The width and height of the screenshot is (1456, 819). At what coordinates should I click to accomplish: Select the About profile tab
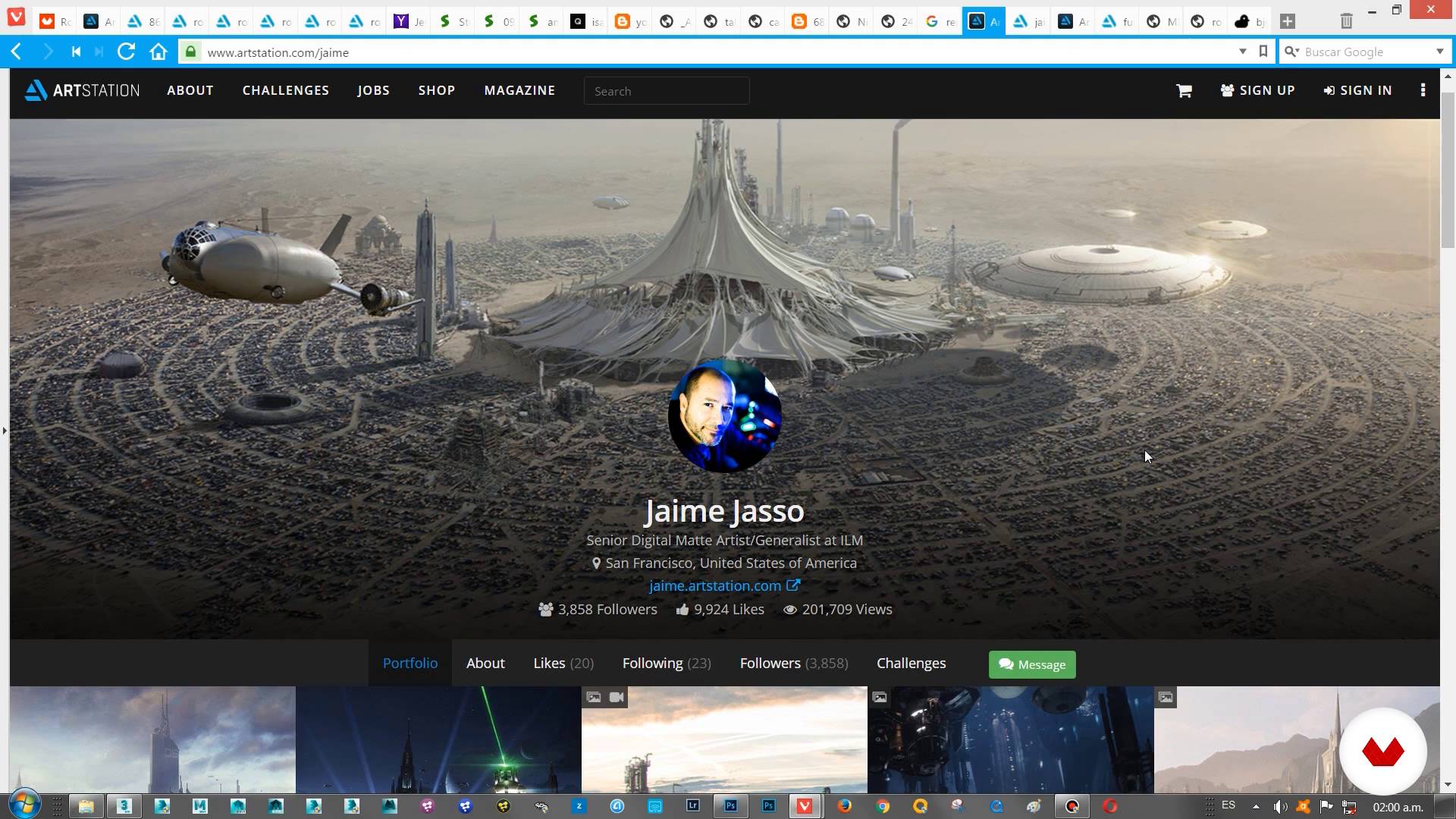485,663
